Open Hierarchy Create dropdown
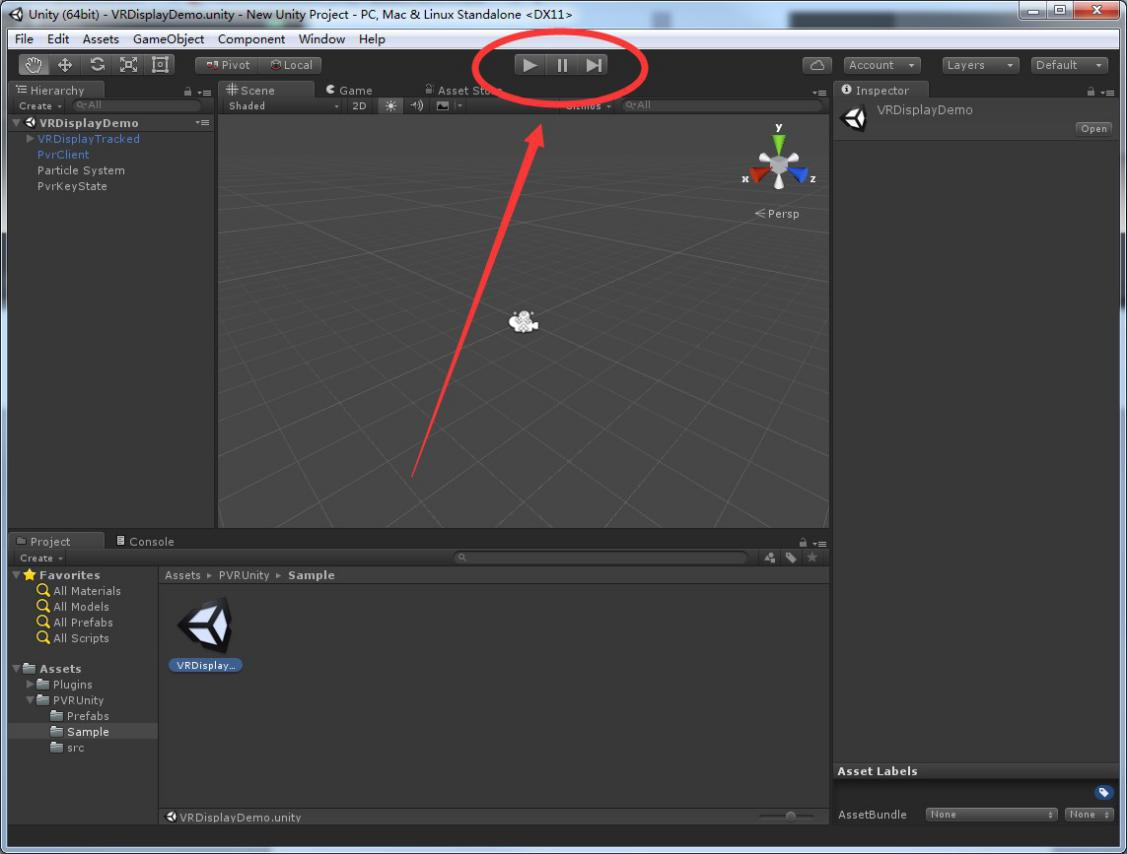 [40, 106]
